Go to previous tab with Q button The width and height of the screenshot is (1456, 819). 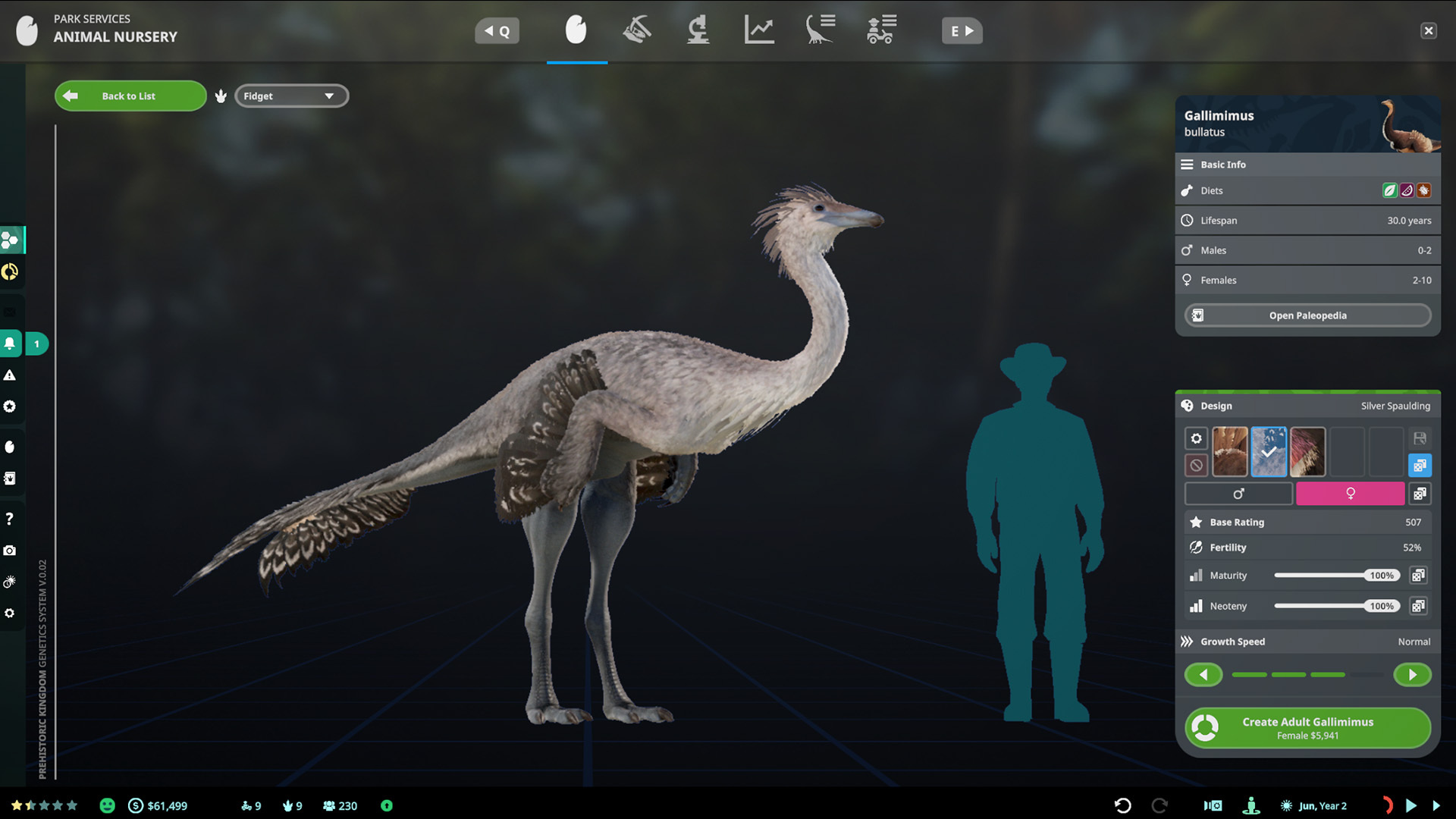click(497, 31)
